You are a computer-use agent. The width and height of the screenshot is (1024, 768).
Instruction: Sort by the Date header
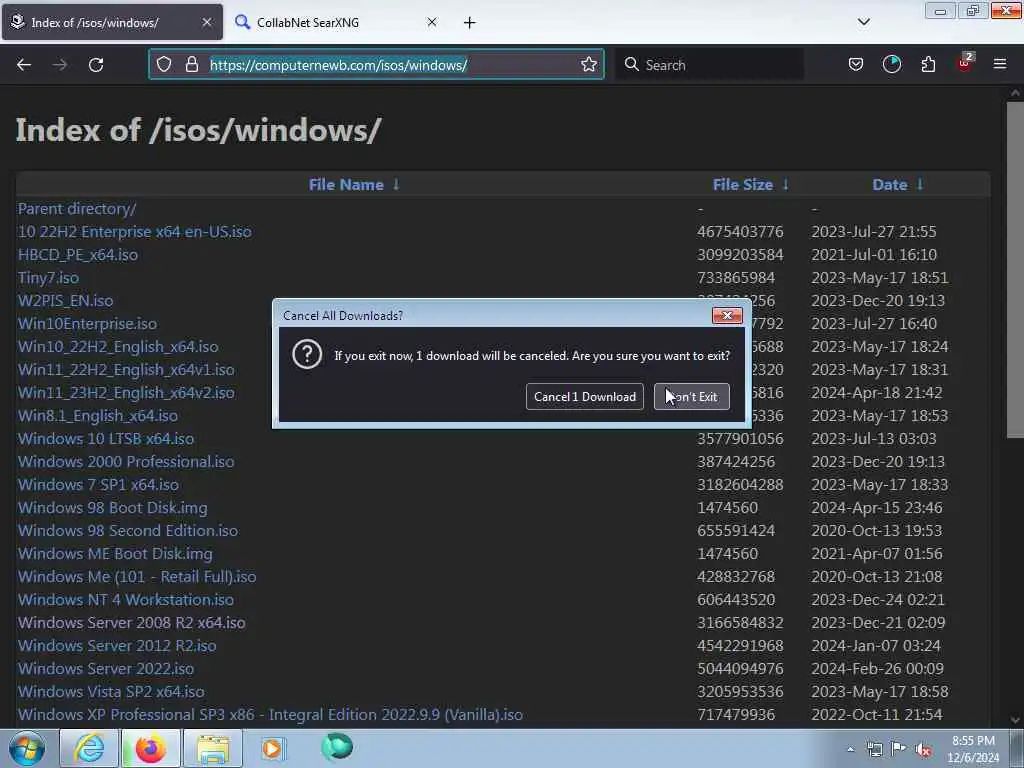[889, 185]
